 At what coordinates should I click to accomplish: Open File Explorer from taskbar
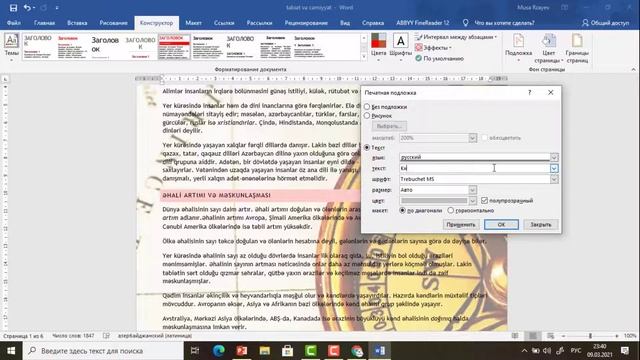[264, 351]
